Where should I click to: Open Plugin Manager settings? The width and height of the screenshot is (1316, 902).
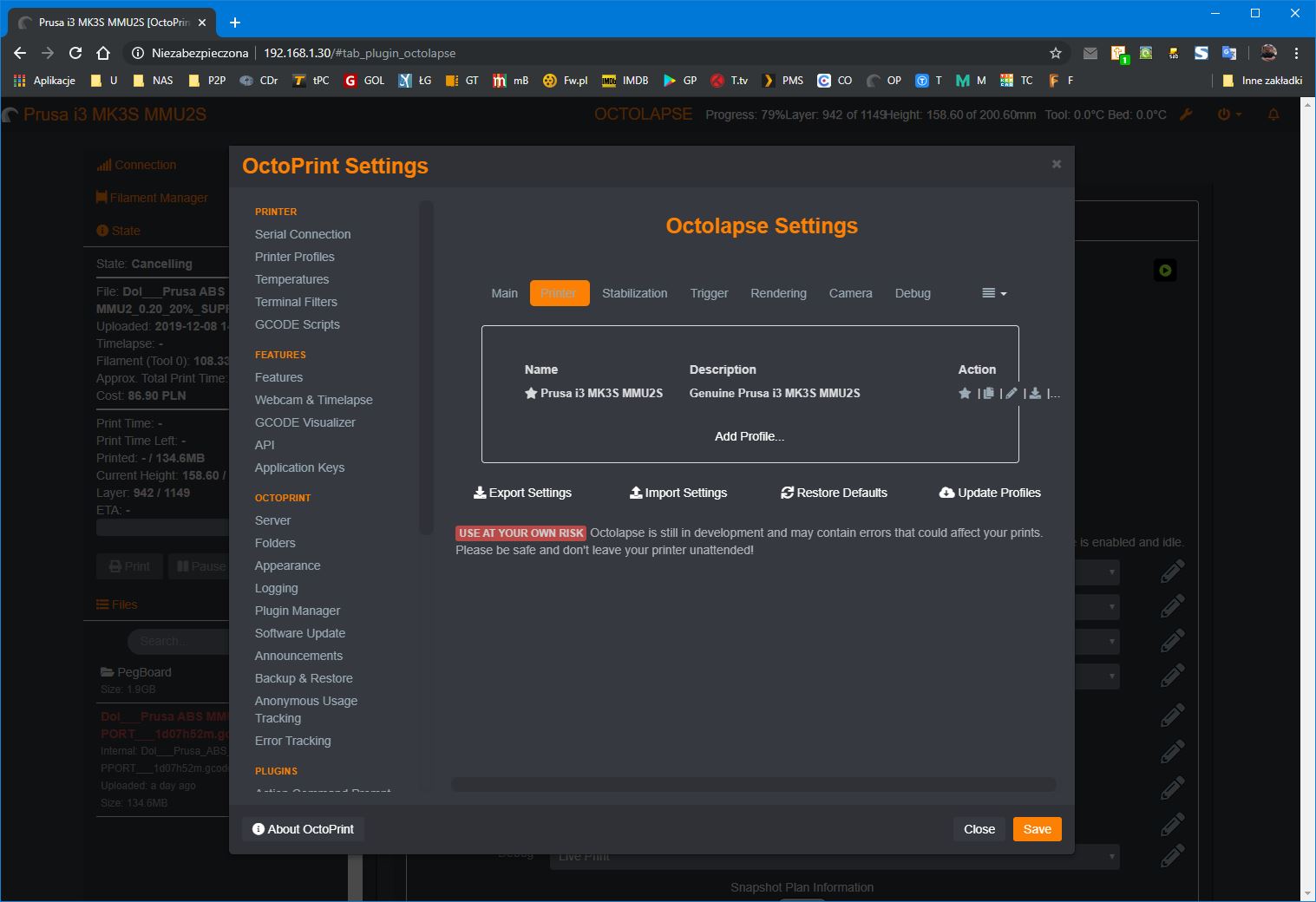(x=298, y=611)
